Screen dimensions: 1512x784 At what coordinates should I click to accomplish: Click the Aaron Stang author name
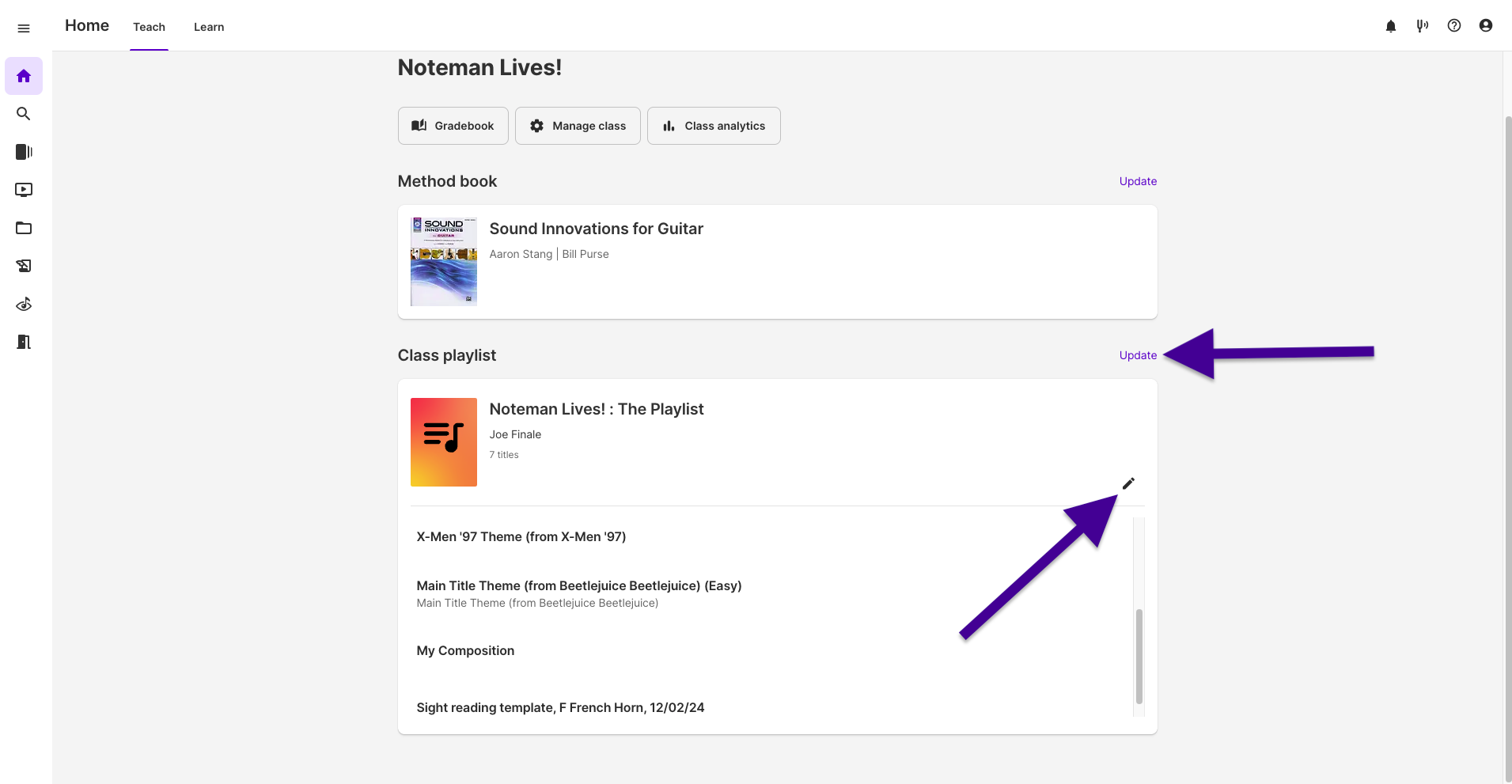click(521, 254)
